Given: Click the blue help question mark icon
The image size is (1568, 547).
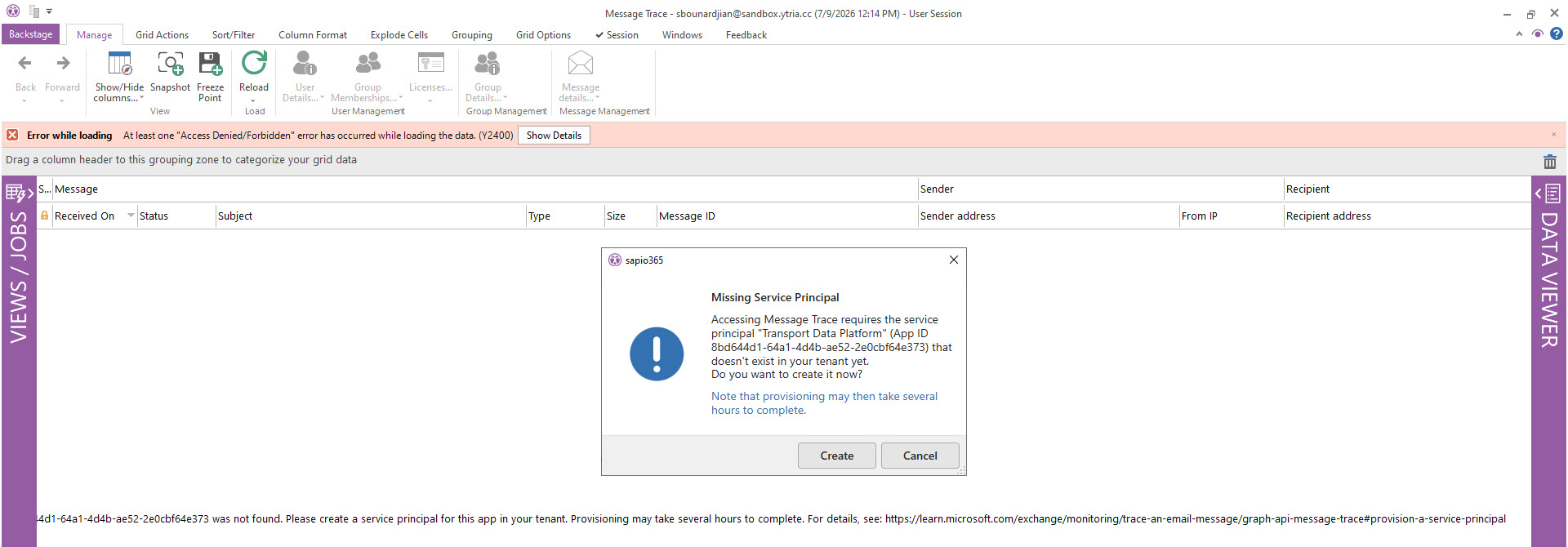Looking at the screenshot, I should 1557,33.
